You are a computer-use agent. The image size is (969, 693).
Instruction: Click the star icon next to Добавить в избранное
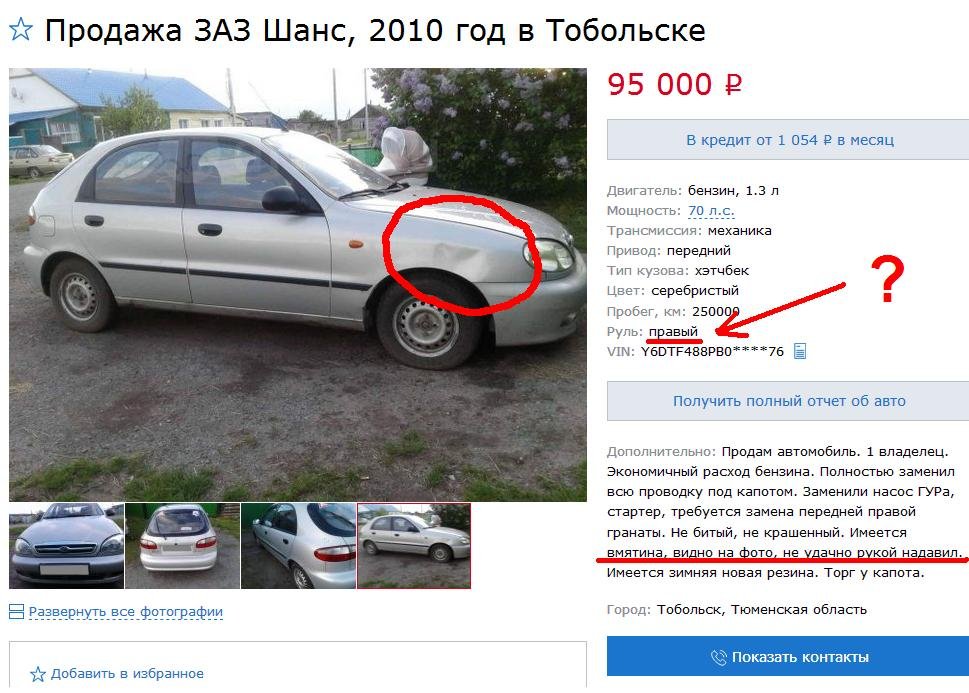coord(38,674)
